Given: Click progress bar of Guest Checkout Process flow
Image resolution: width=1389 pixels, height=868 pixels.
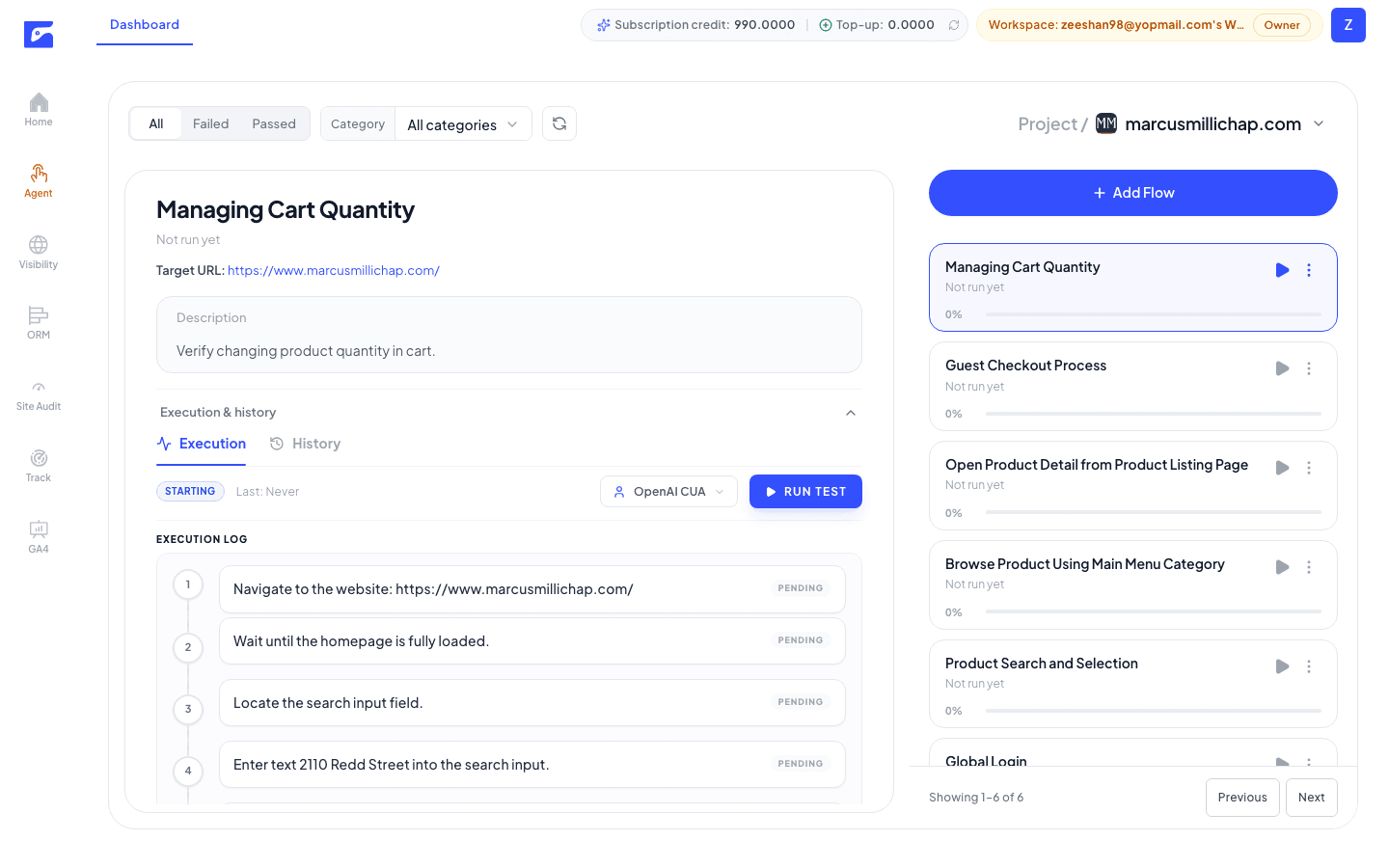Looking at the screenshot, I should pos(1154,414).
